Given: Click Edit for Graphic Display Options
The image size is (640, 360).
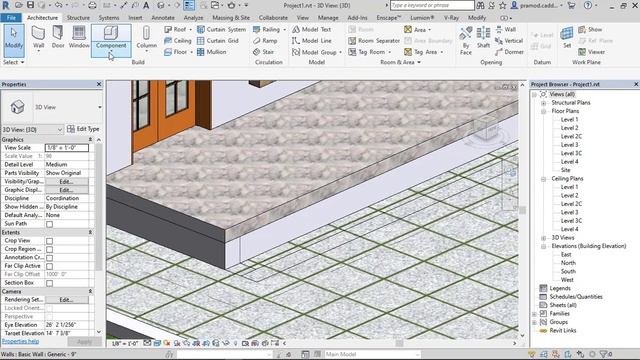Looking at the screenshot, I should point(67,190).
